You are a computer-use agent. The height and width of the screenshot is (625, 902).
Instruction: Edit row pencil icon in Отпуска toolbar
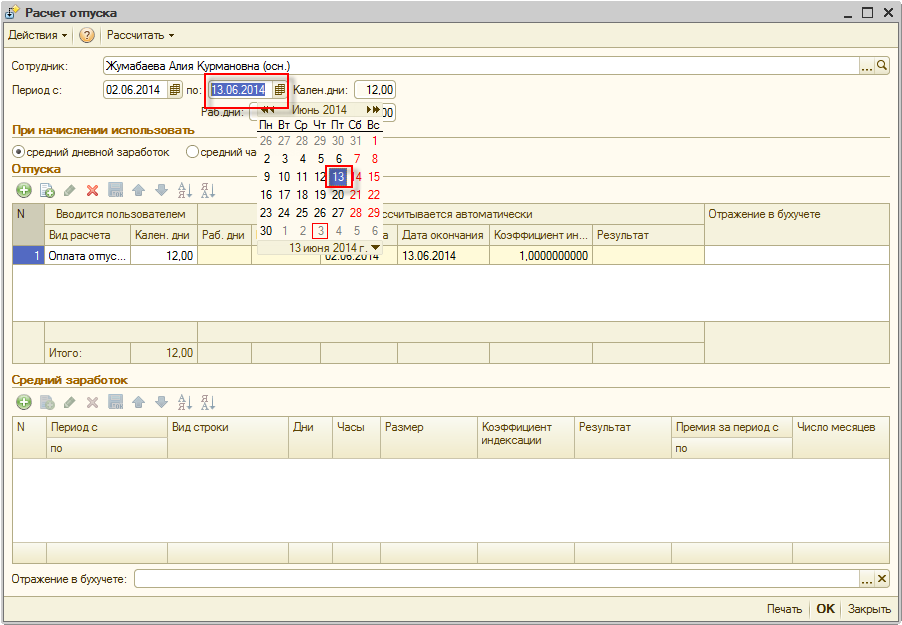tap(70, 190)
